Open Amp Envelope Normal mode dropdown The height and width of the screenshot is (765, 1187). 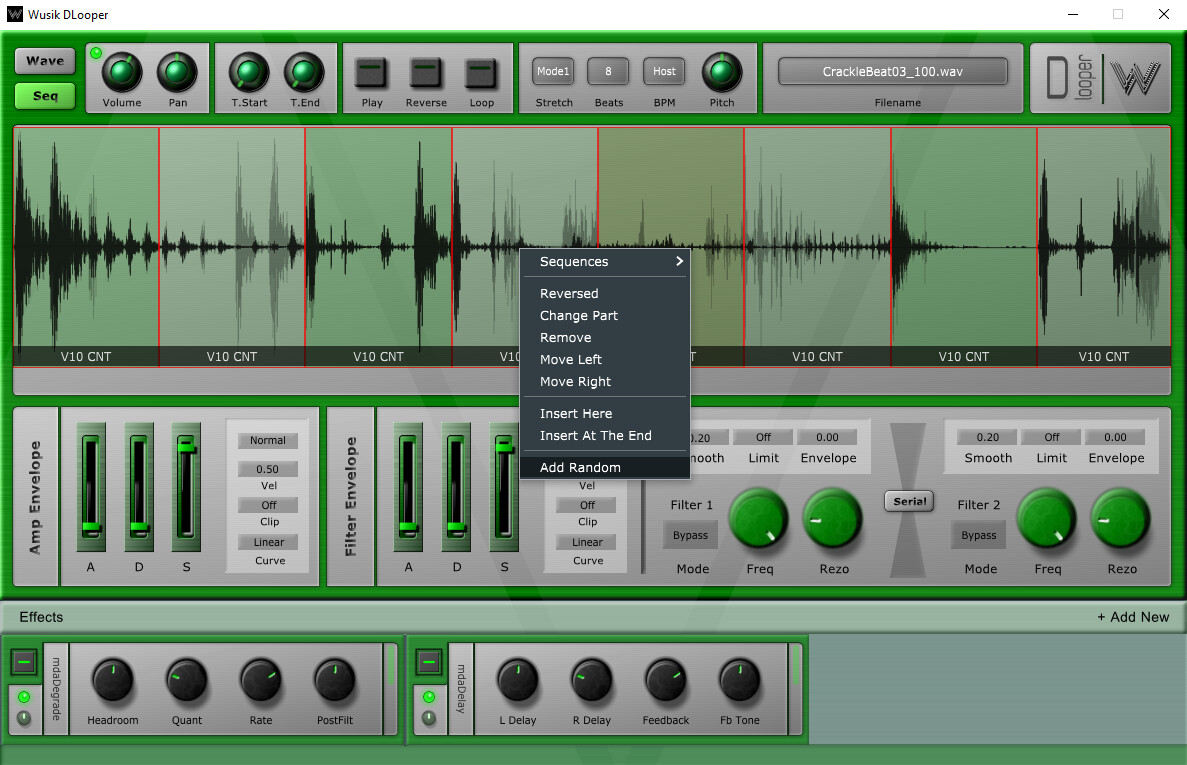pos(268,440)
